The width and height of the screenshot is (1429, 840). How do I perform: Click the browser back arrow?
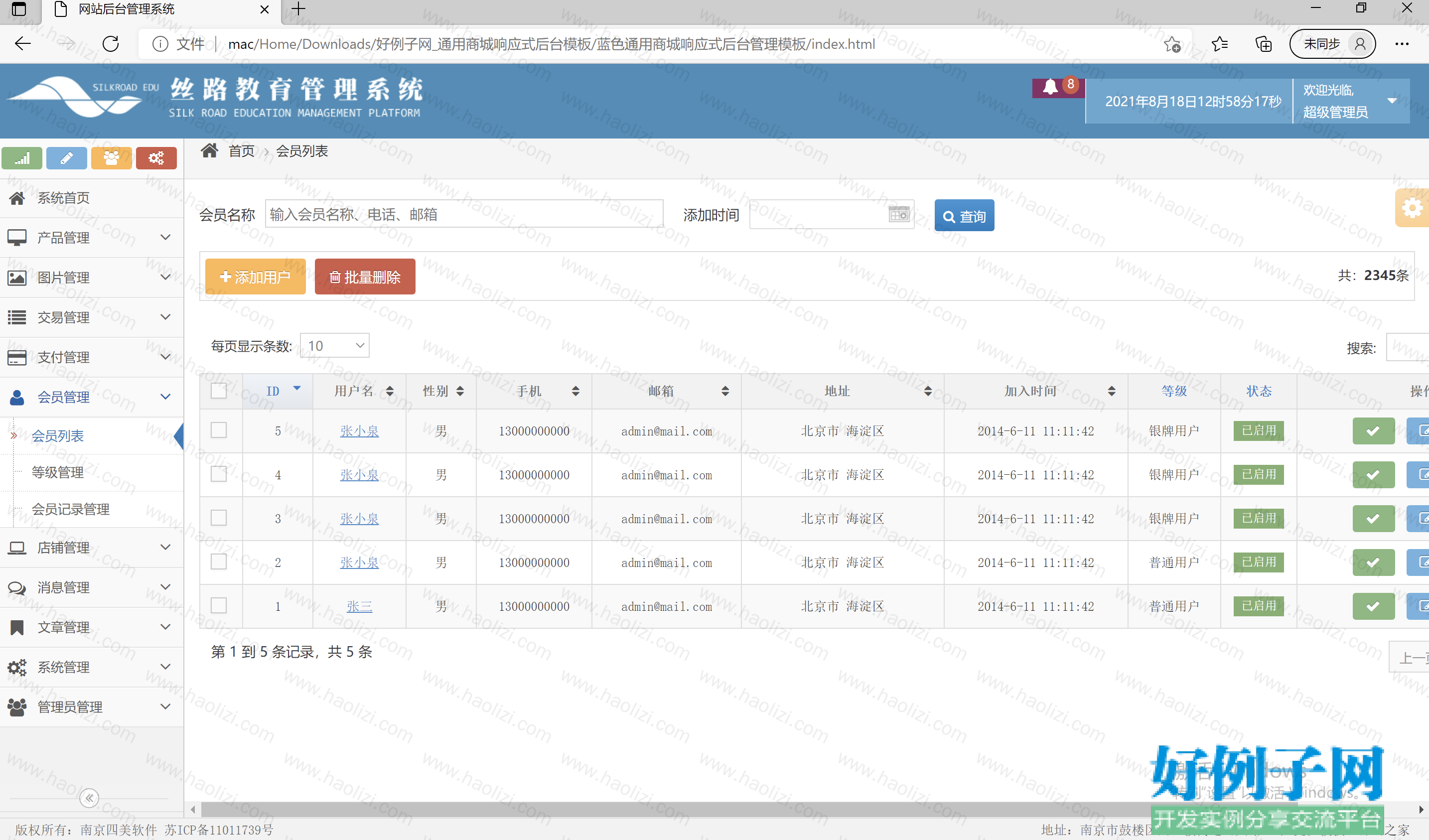pyautogui.click(x=23, y=44)
